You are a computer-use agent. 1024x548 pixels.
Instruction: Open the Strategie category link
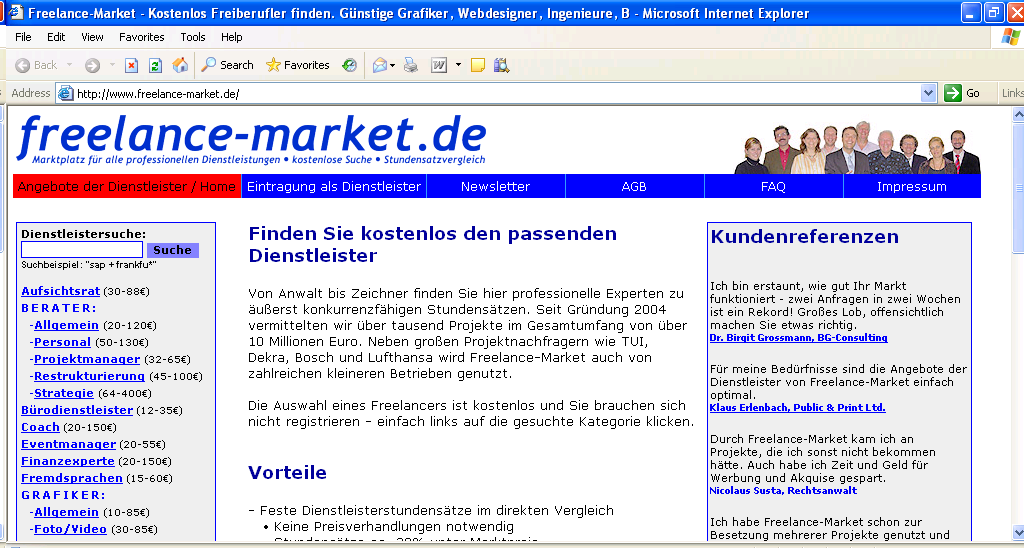pos(63,393)
